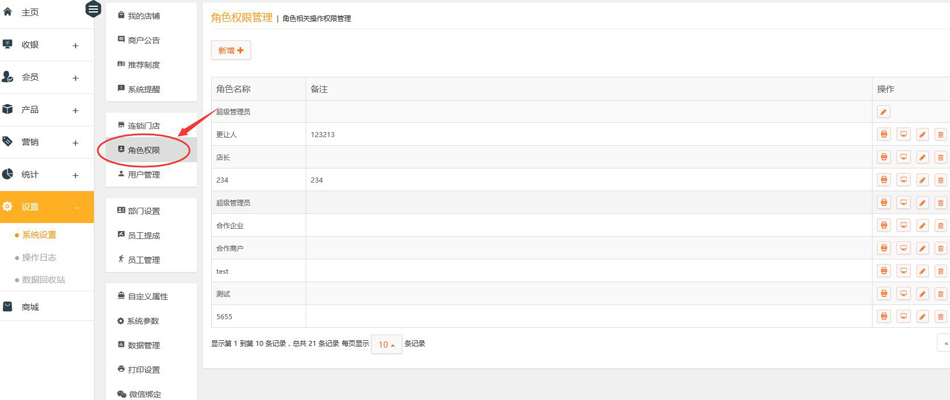Select 员工提成 menu item

click(143, 236)
